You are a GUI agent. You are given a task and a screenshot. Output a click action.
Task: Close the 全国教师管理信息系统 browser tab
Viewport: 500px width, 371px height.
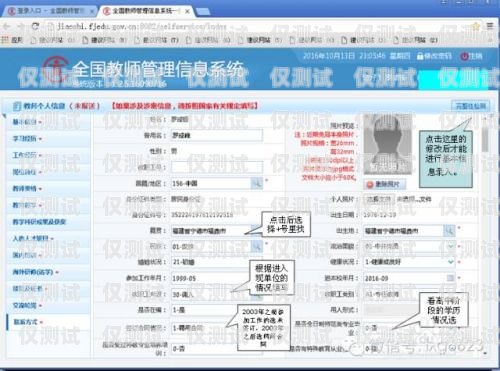click(x=187, y=11)
